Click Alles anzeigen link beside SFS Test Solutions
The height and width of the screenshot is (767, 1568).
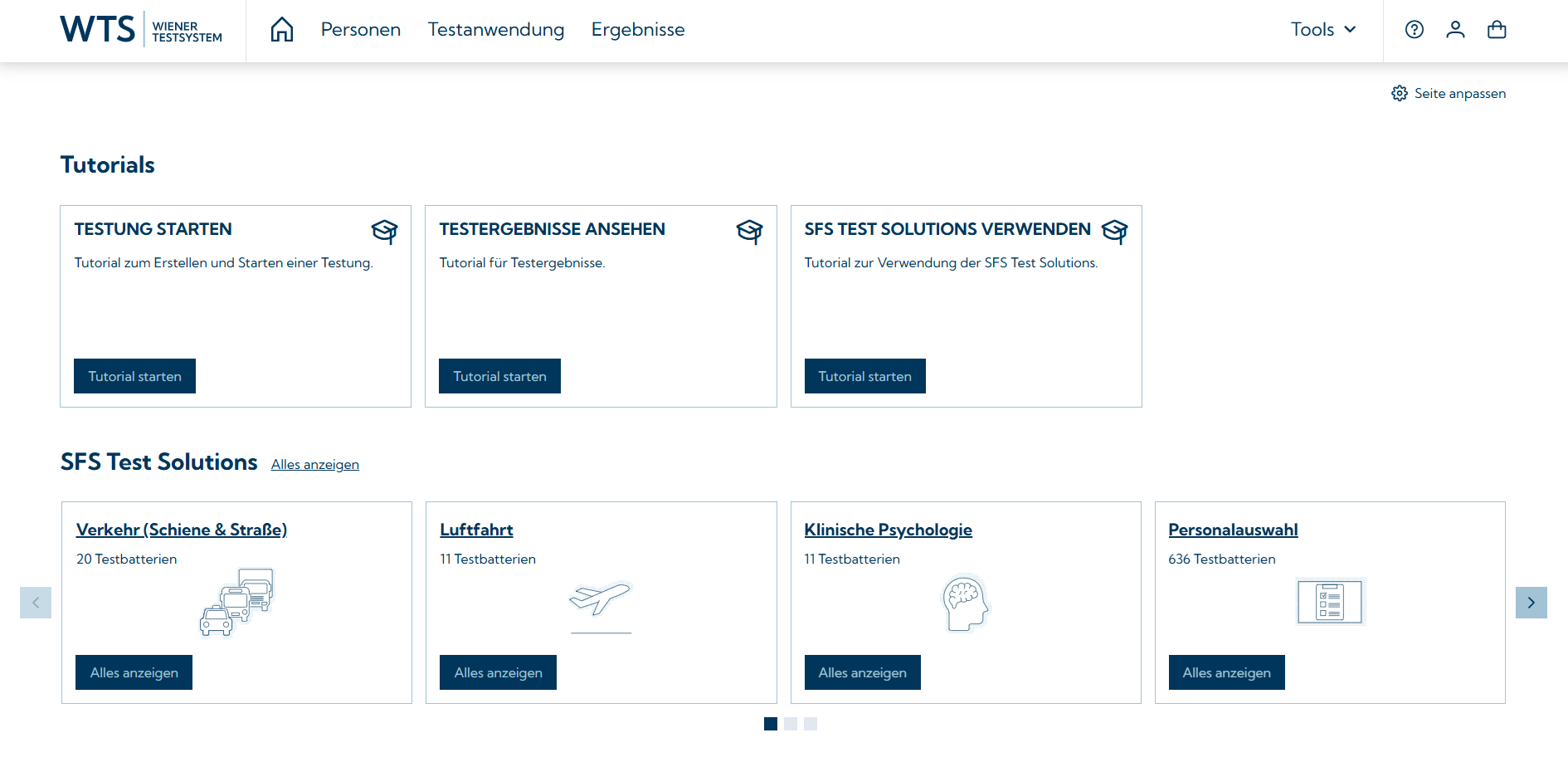pyautogui.click(x=315, y=465)
